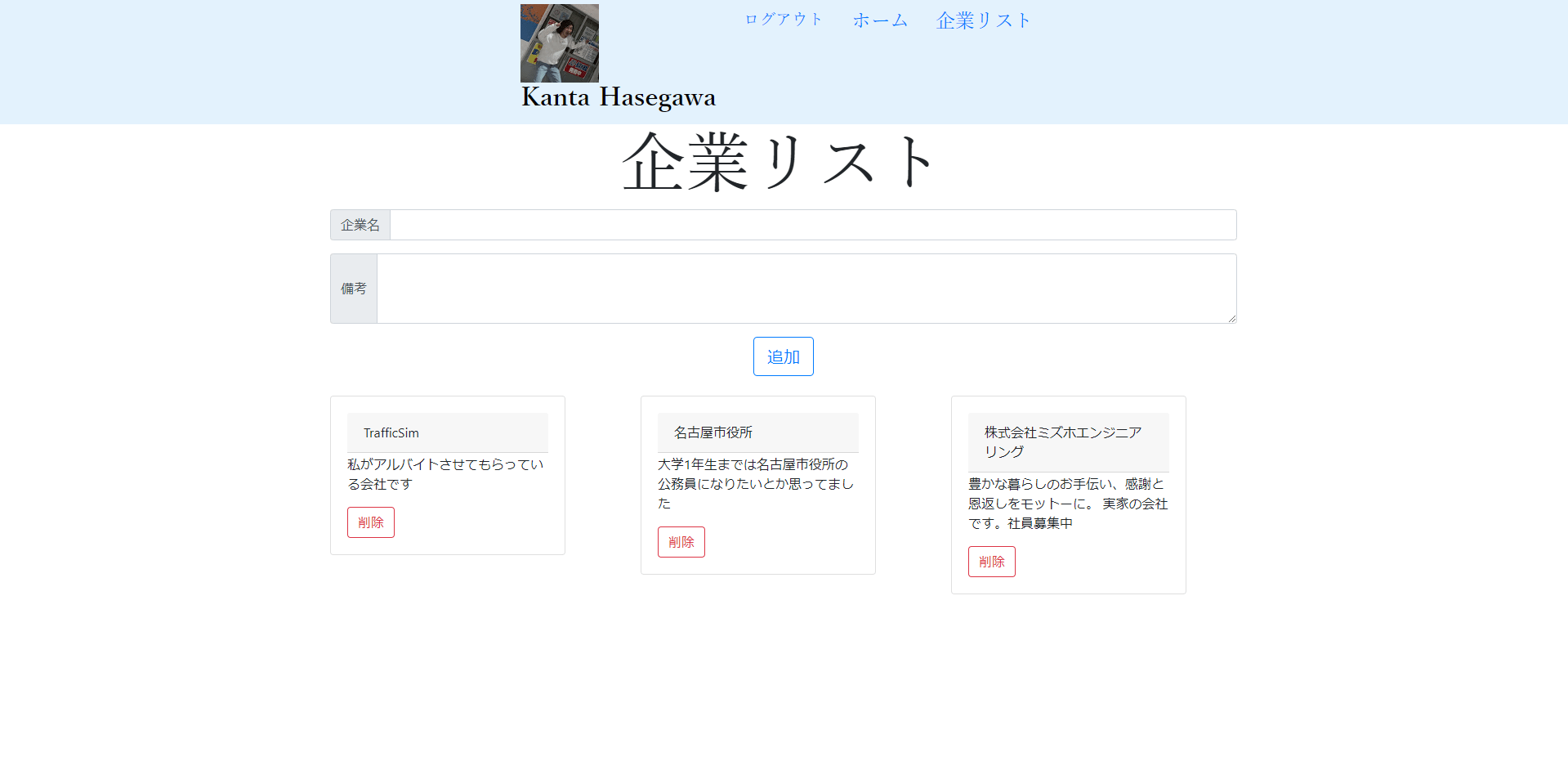Open 企業リスト nav link
This screenshot has height=766, width=1568.
(984, 20)
